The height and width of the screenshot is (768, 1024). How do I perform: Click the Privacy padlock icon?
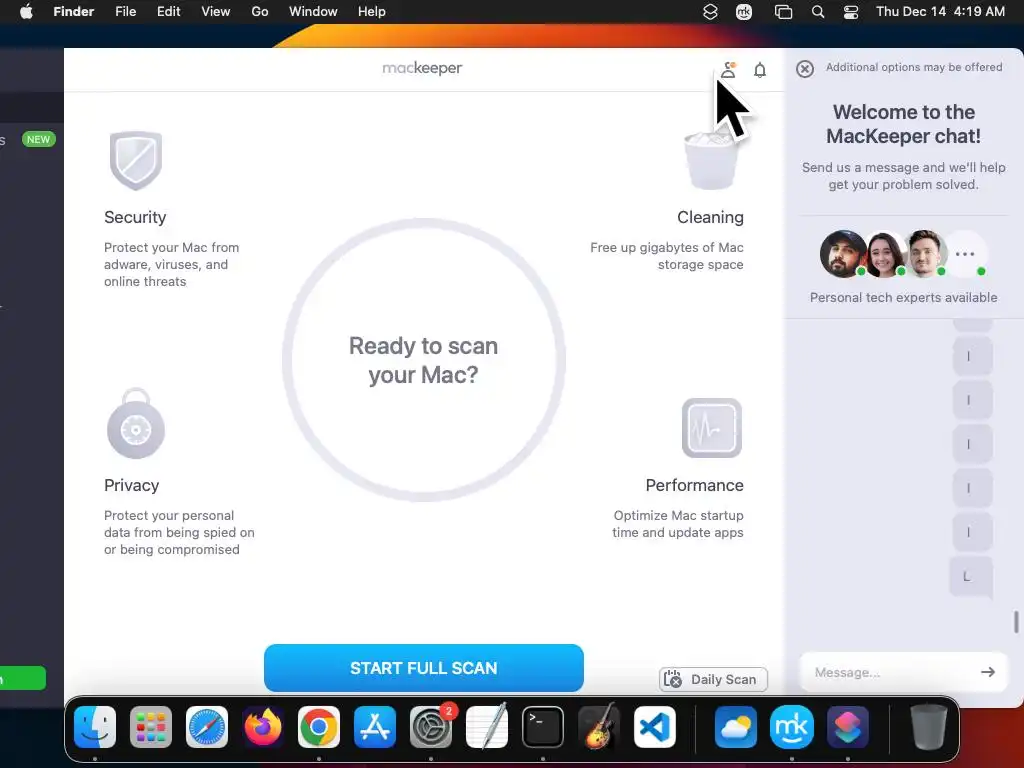coord(136,423)
